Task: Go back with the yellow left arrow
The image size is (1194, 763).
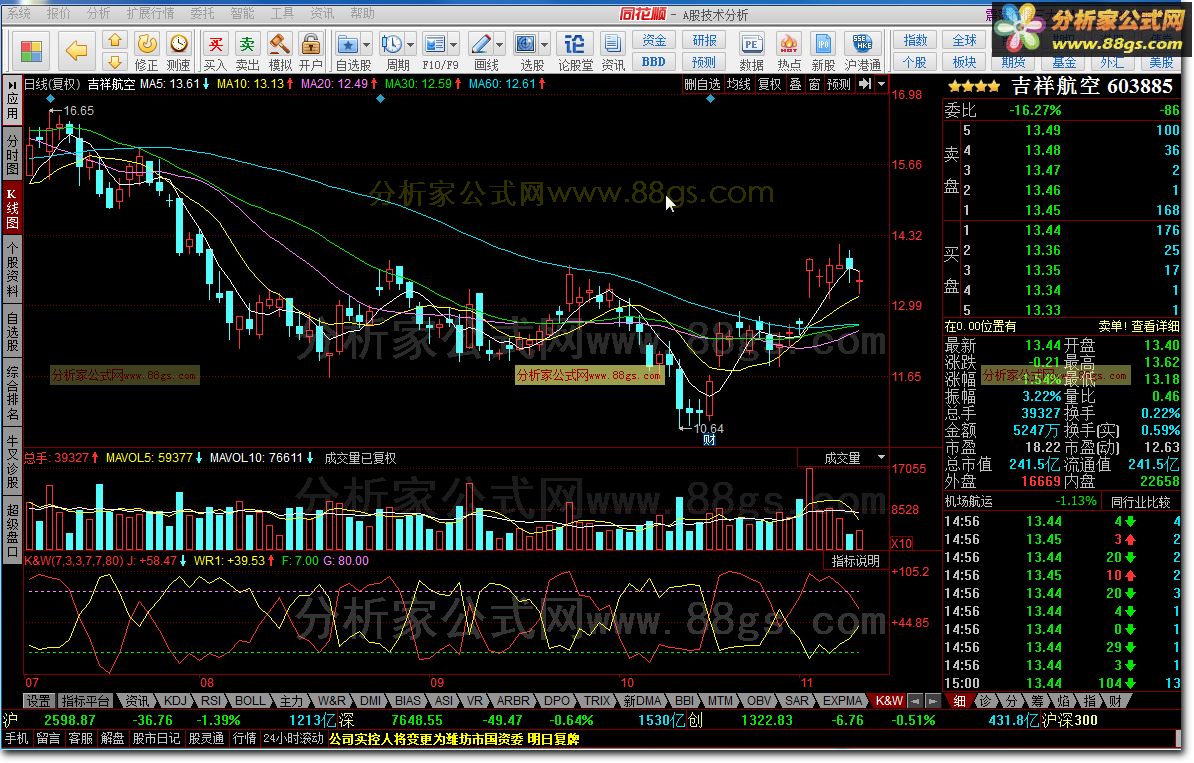Action: (x=76, y=51)
